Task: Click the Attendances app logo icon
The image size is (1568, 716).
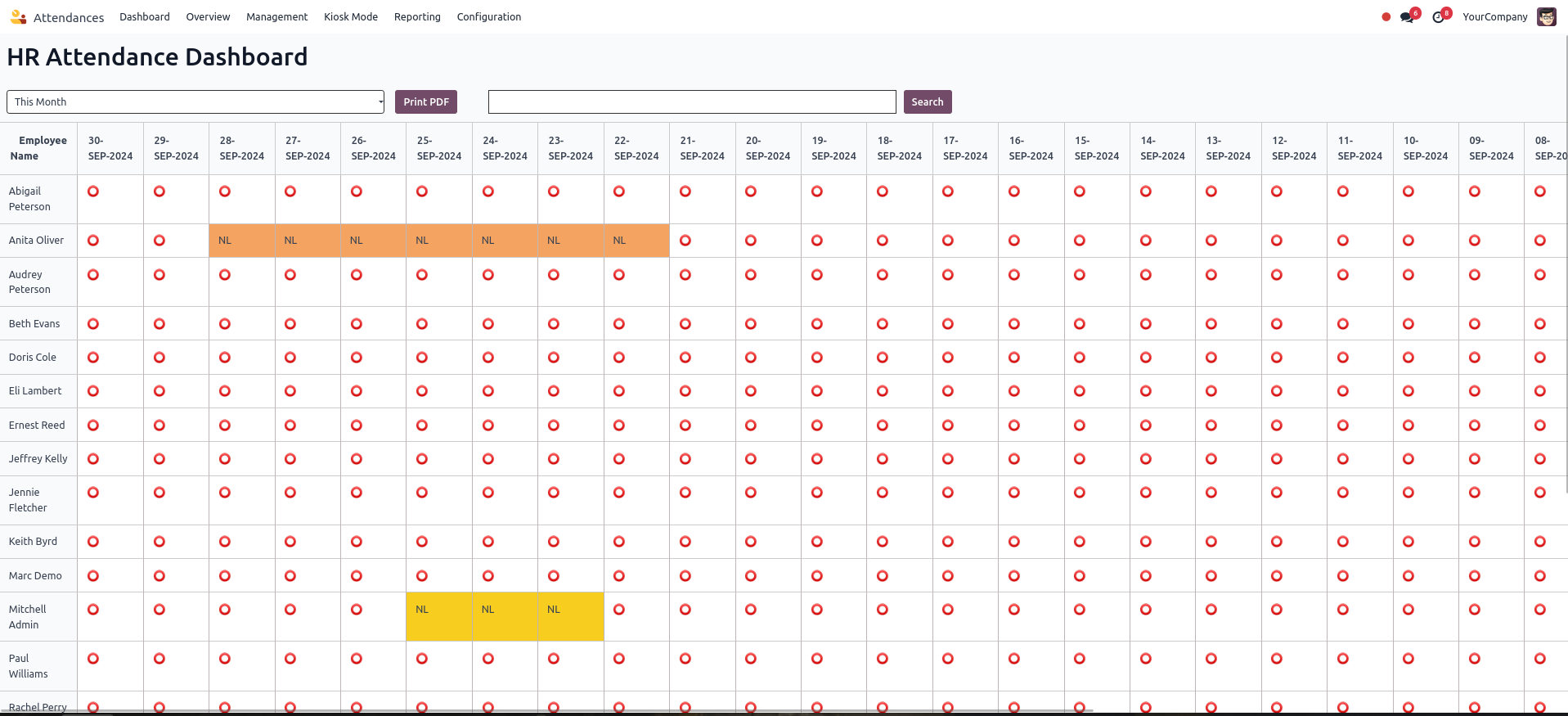Action: 18,16
